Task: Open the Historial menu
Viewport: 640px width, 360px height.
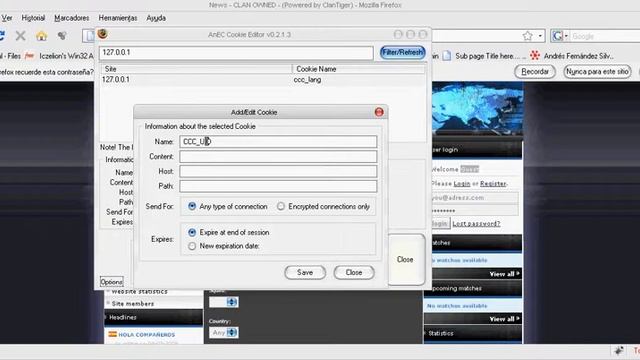Action: [x=33, y=18]
